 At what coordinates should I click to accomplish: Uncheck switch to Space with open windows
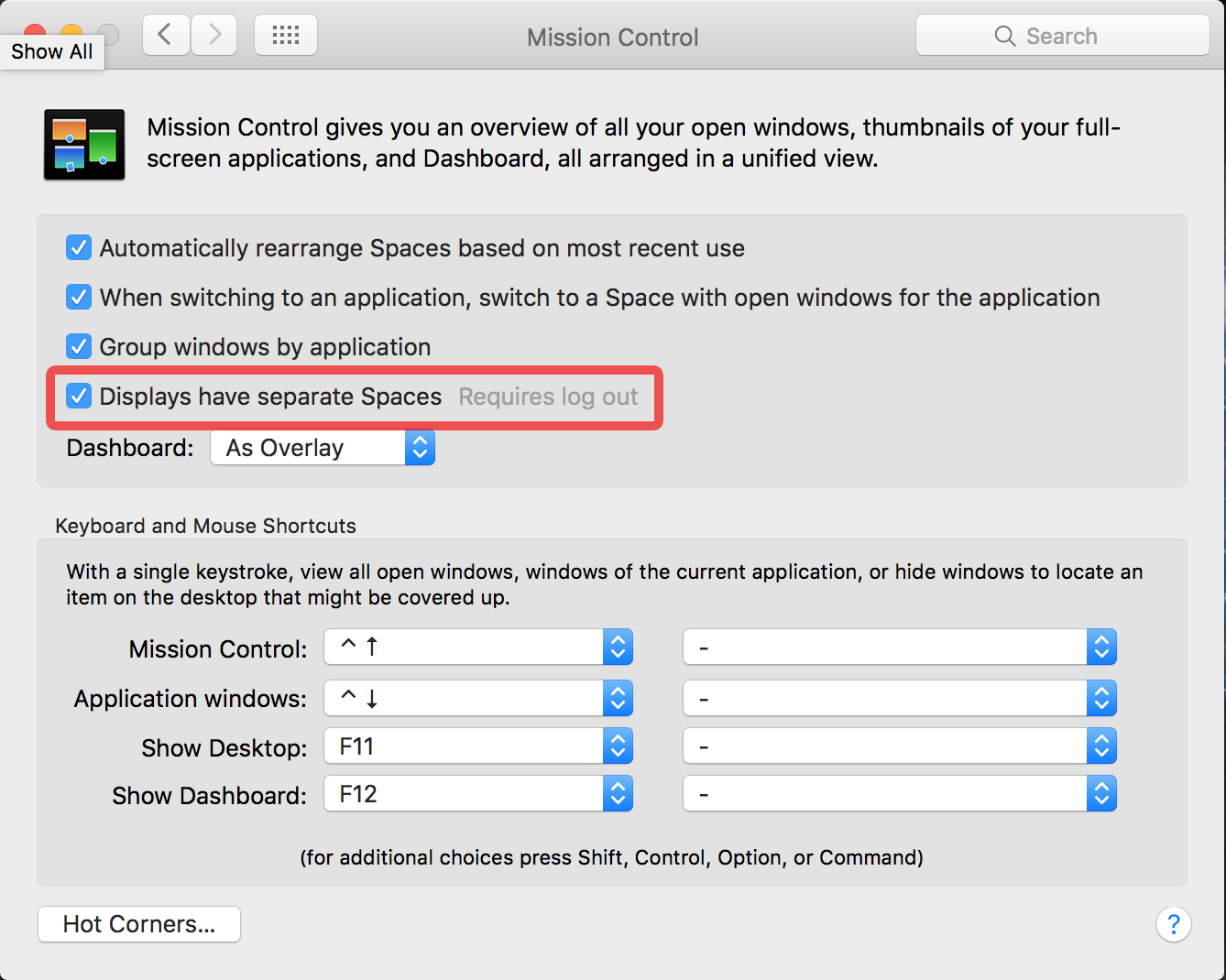pos(79,297)
